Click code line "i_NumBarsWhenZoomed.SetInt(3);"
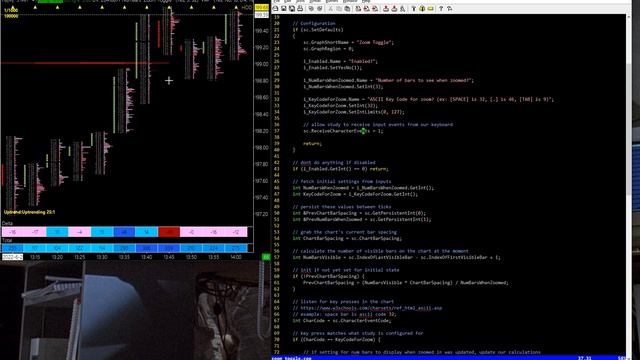Screen dimensions: 640x360 (x=343, y=87)
